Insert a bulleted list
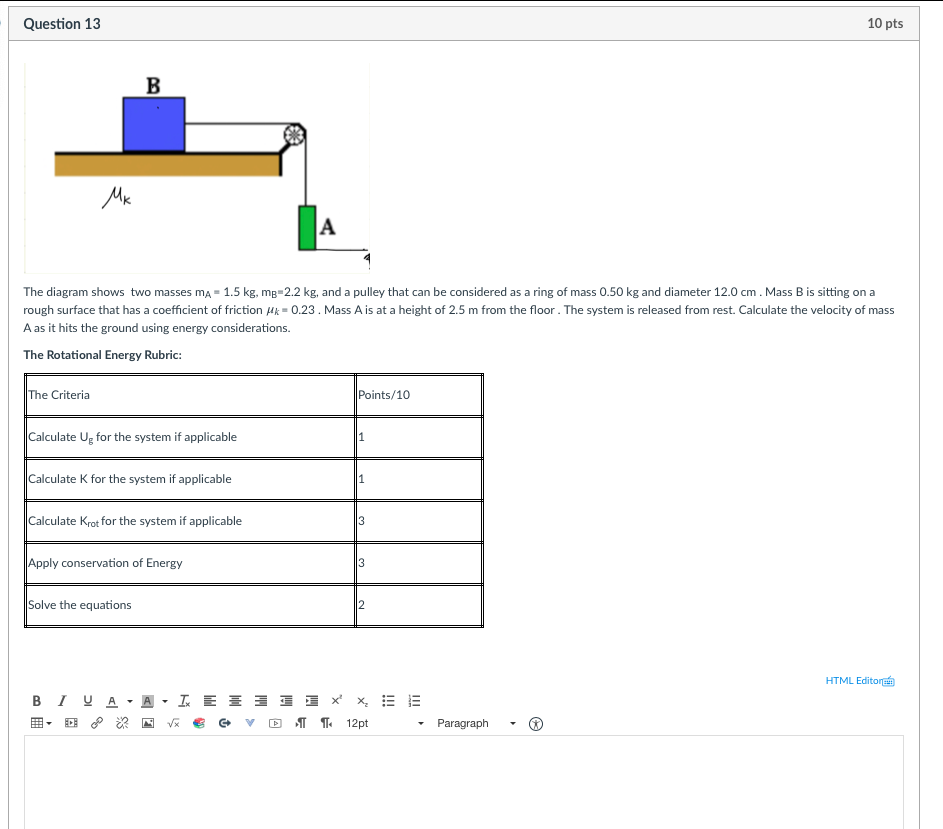Screen dimensions: 943x829 click(x=389, y=701)
